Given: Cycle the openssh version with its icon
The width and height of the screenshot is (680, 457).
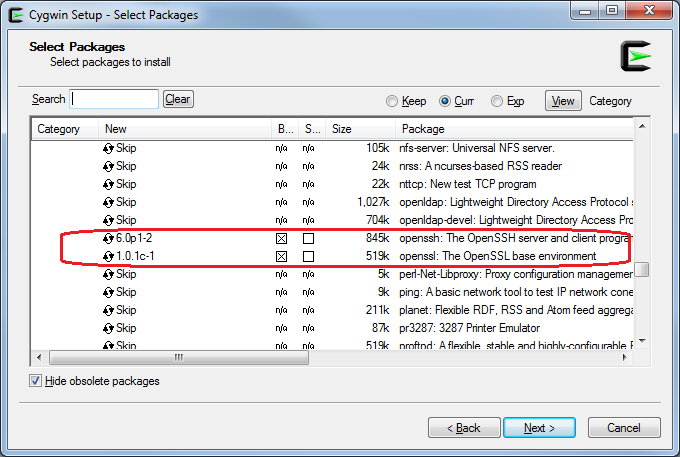Looking at the screenshot, I should (x=108, y=238).
